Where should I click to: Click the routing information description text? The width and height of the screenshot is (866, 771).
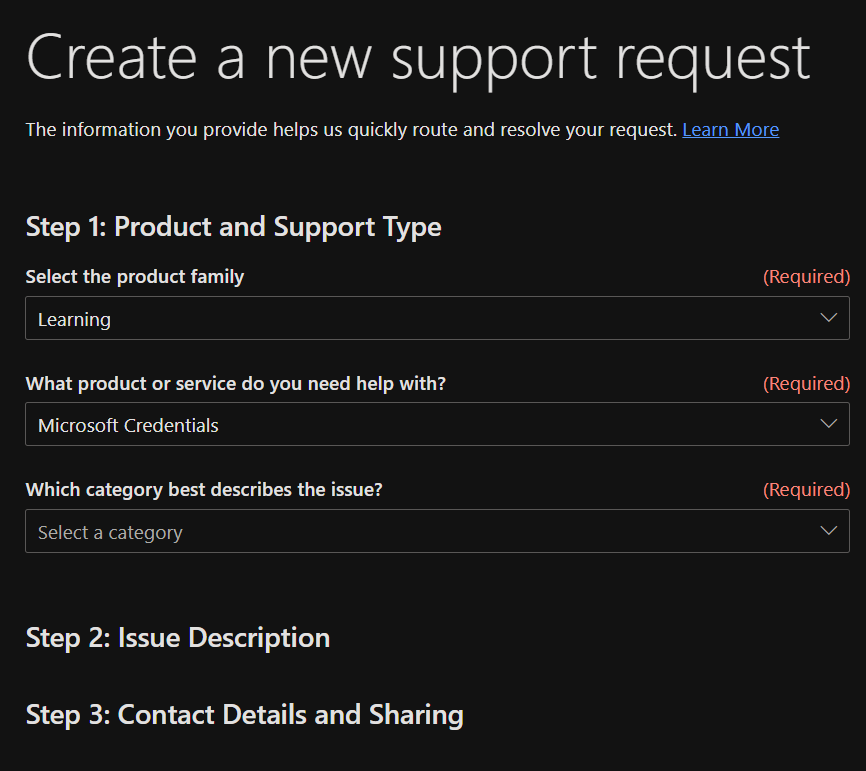pos(351,130)
